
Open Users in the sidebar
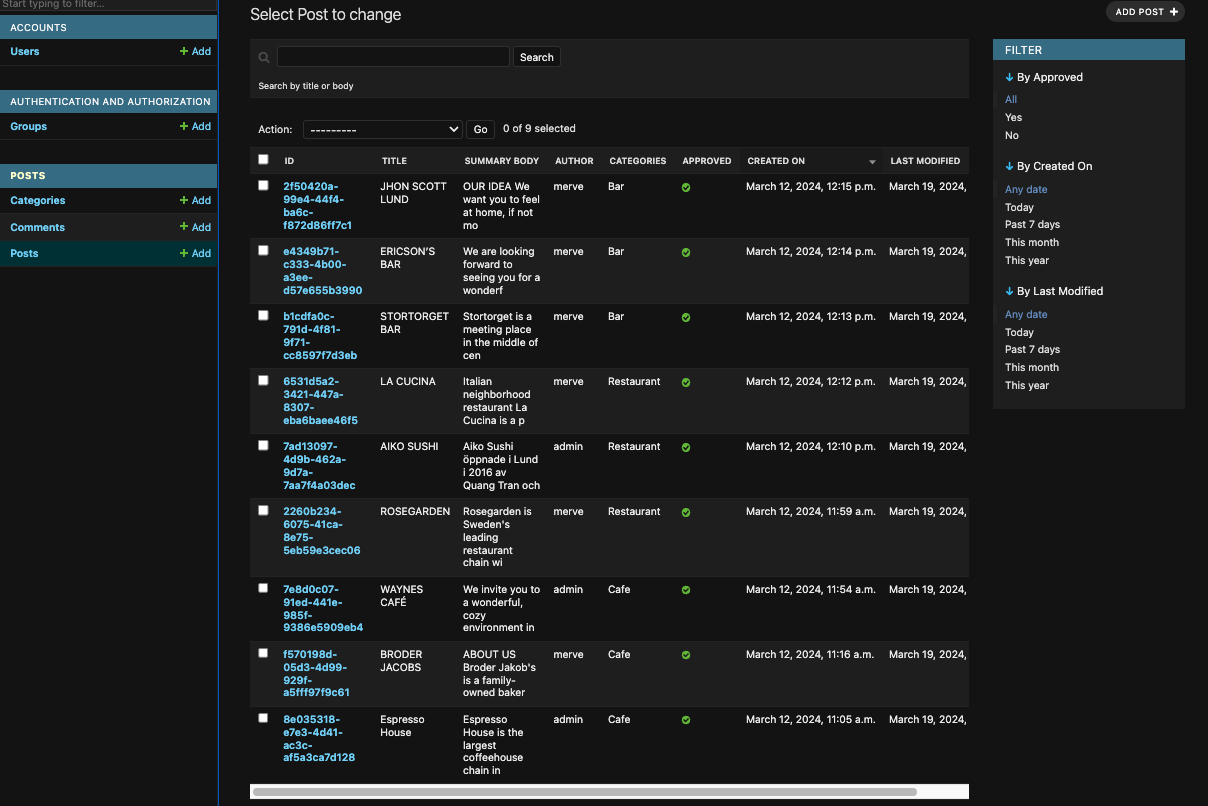tap(25, 51)
